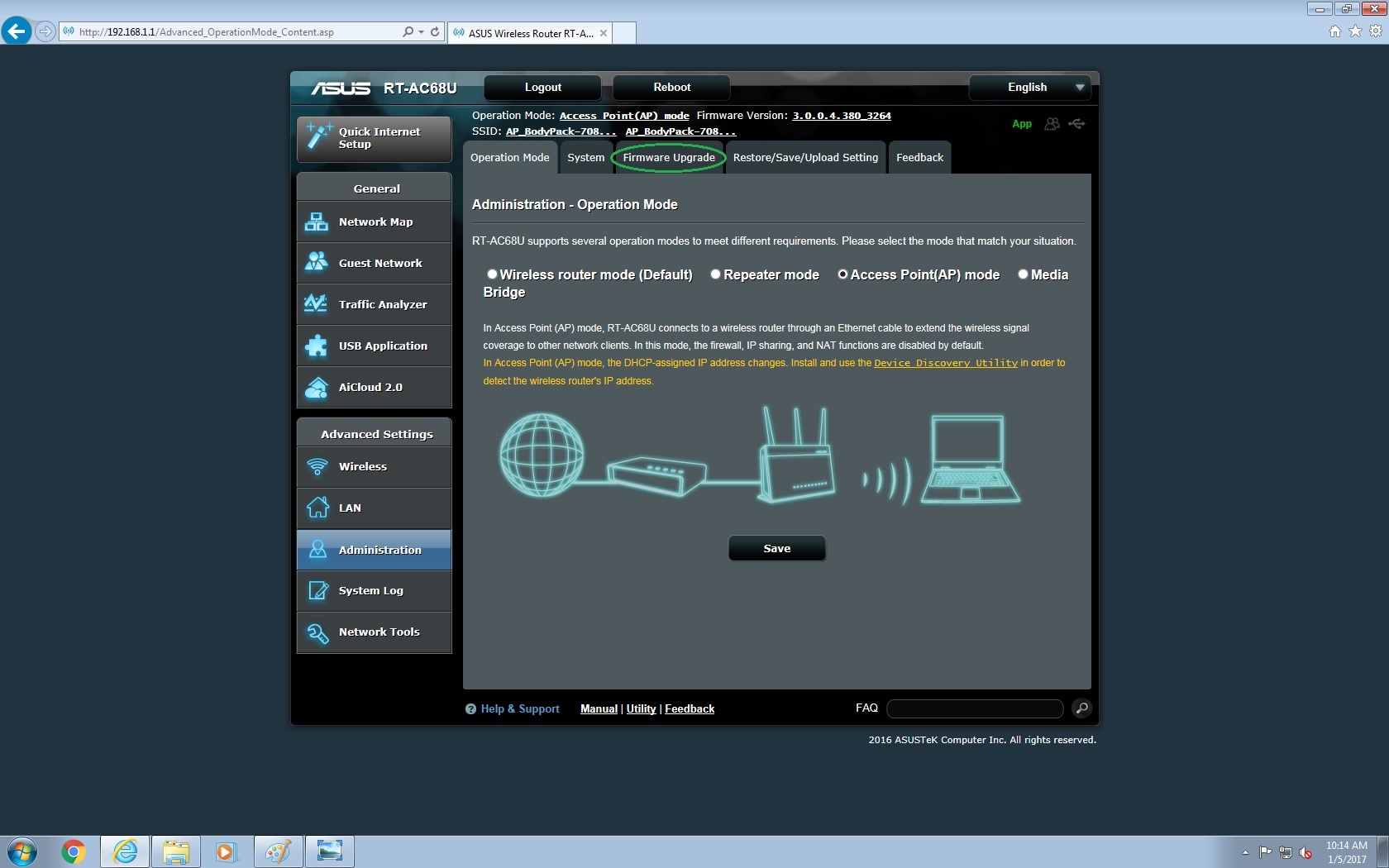Open Guest Network settings
Screen dimensions: 1389x868
coord(374,263)
